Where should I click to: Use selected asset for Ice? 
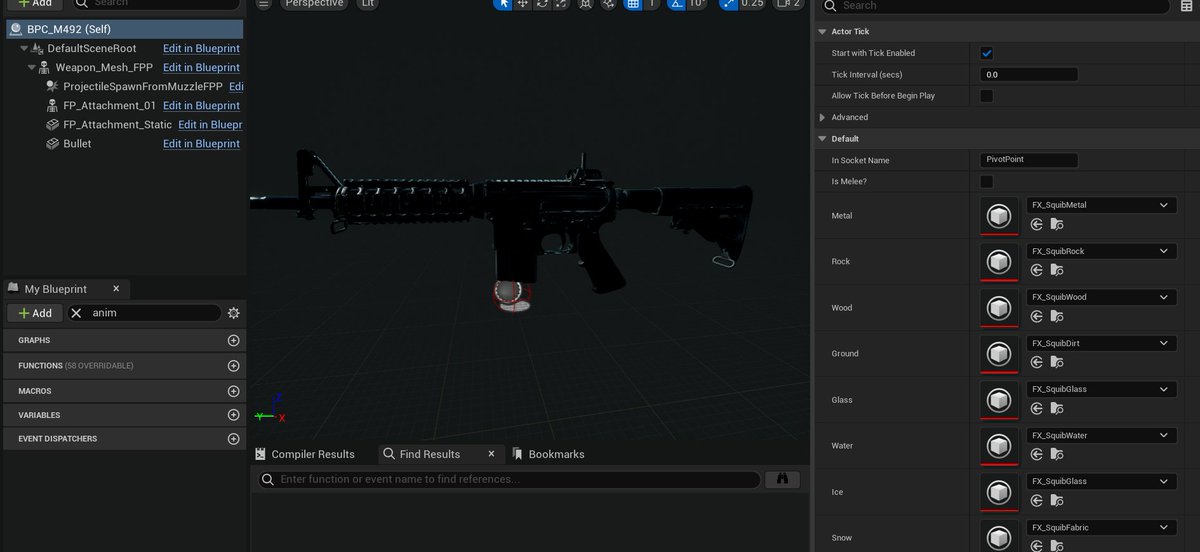tap(1037, 501)
